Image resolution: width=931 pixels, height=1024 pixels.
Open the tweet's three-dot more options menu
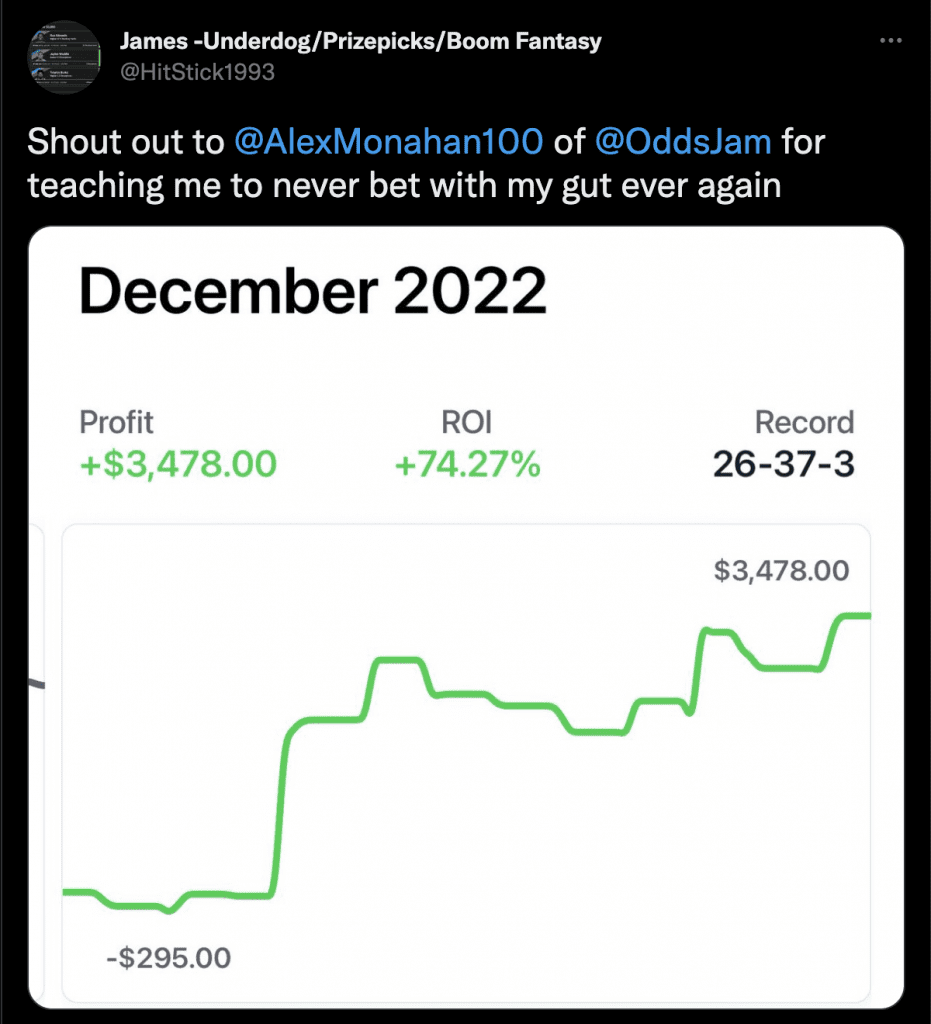(891, 40)
